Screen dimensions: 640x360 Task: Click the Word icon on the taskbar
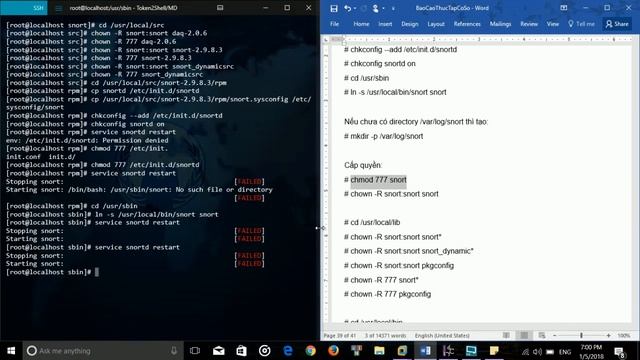pos(425,351)
